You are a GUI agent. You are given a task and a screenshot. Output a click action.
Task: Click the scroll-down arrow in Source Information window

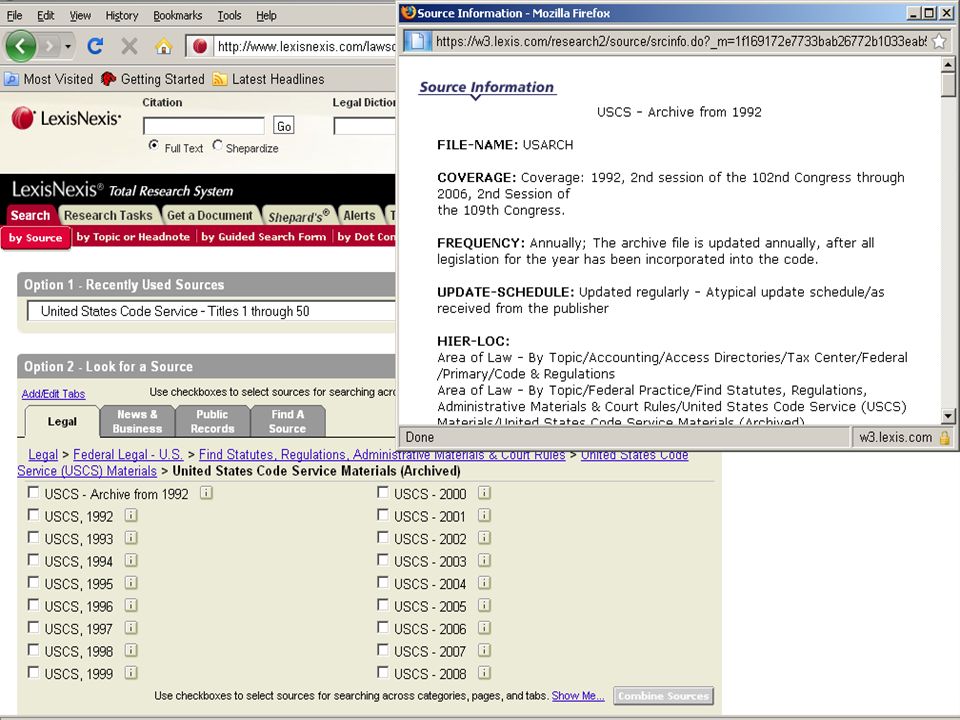tap(948, 415)
